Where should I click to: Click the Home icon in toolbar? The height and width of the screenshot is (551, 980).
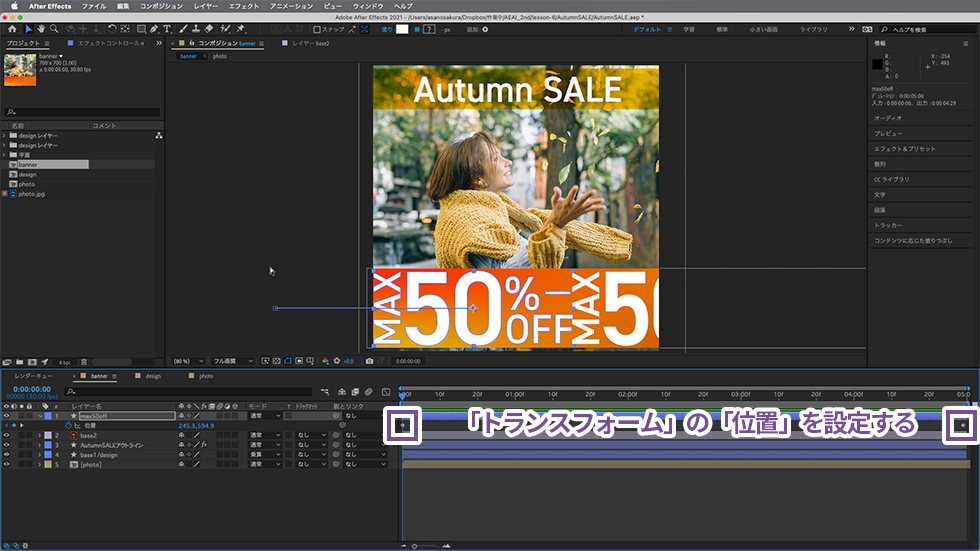12,29
